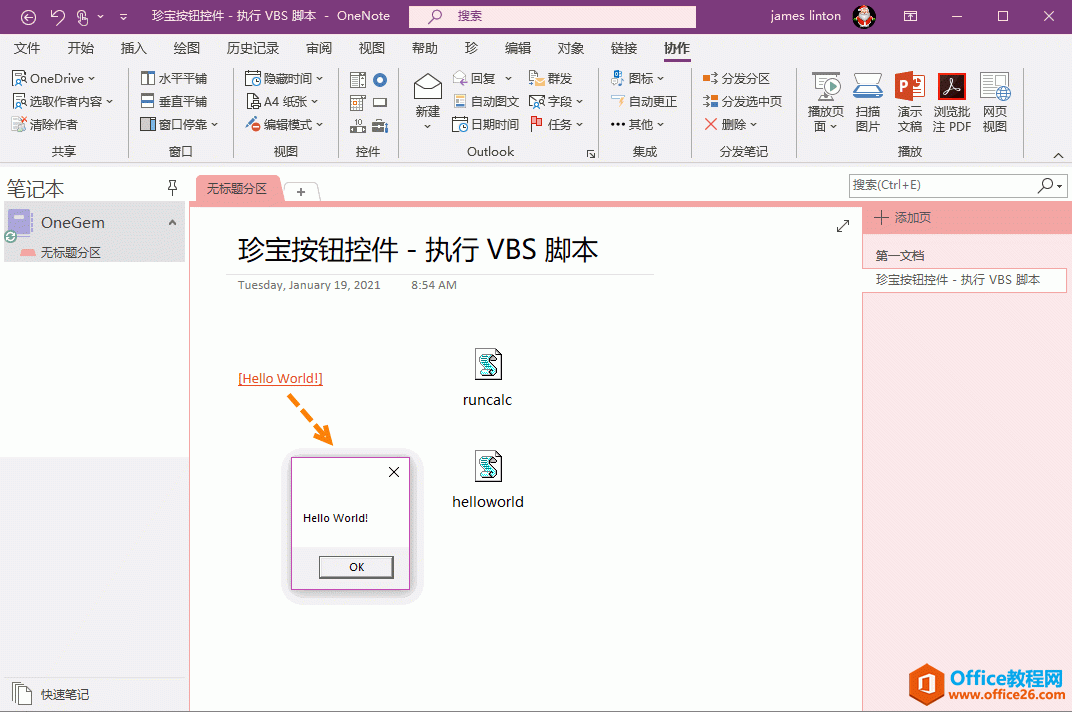This screenshot has height=712, width=1072.
Task: Click 自动更正 button
Action: [x=643, y=101]
